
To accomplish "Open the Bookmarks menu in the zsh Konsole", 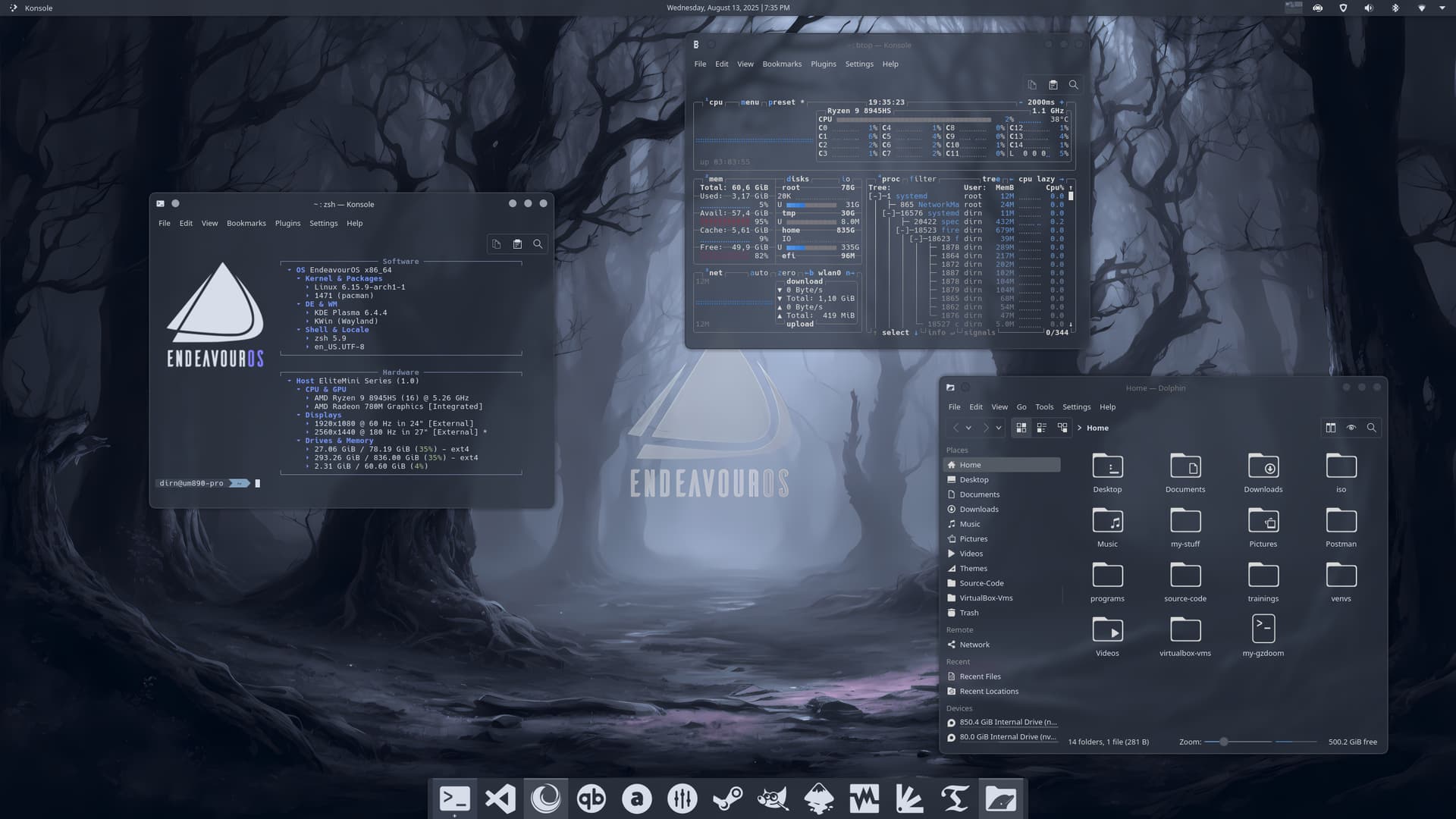I will coord(246,223).
